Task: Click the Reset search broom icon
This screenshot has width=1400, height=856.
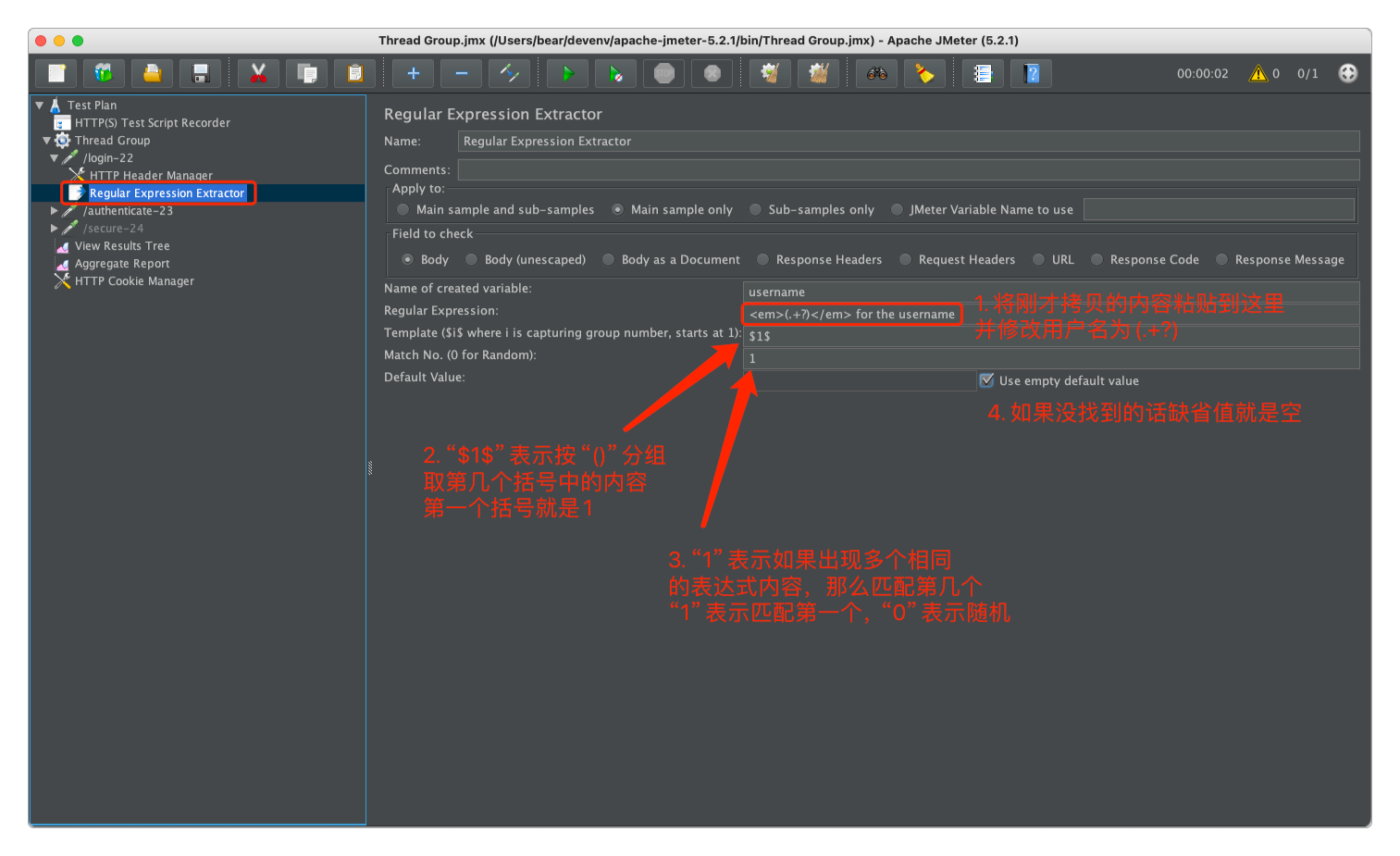Action: (x=924, y=73)
